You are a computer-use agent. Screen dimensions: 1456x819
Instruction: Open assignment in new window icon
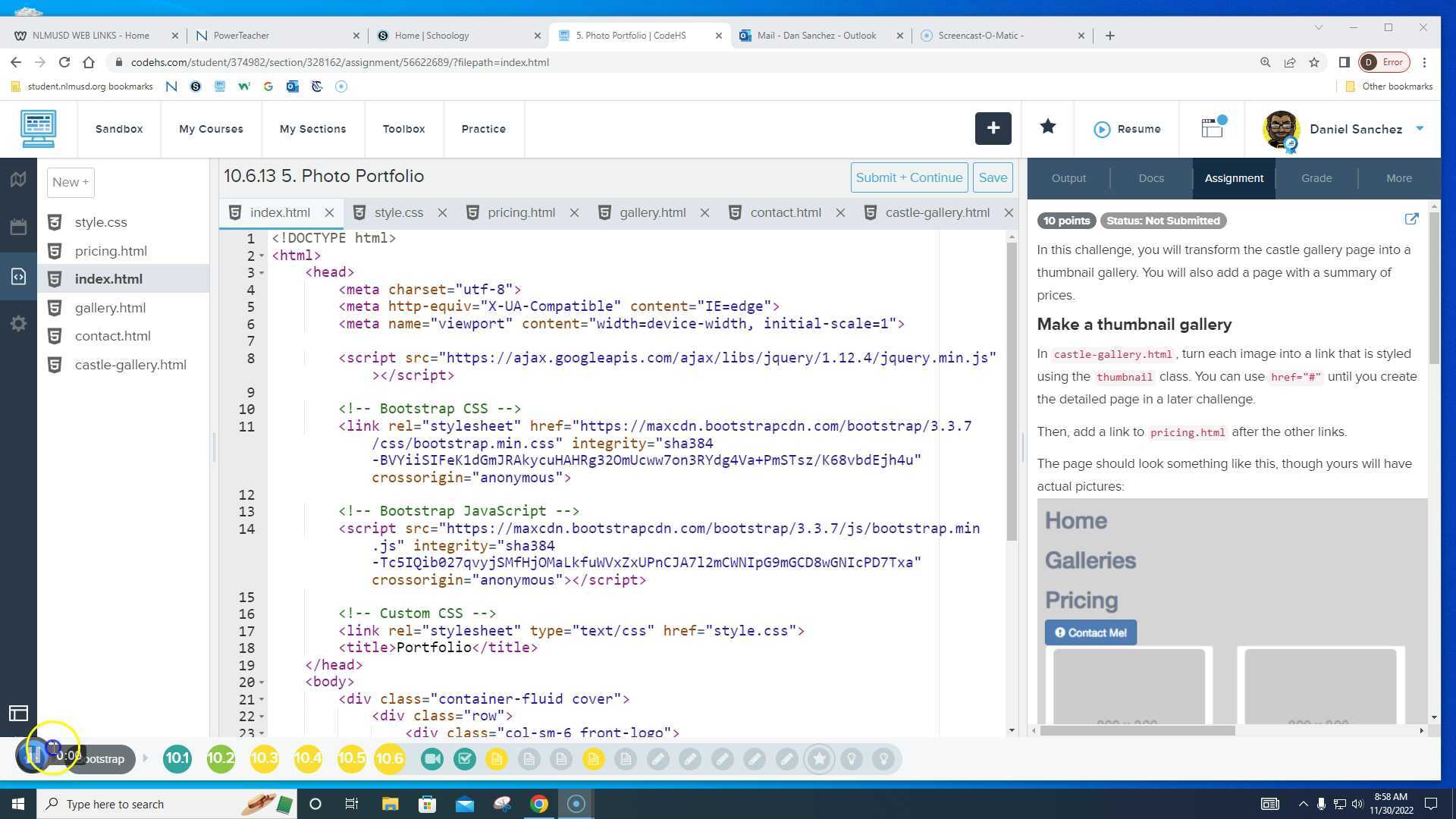pos(1411,219)
